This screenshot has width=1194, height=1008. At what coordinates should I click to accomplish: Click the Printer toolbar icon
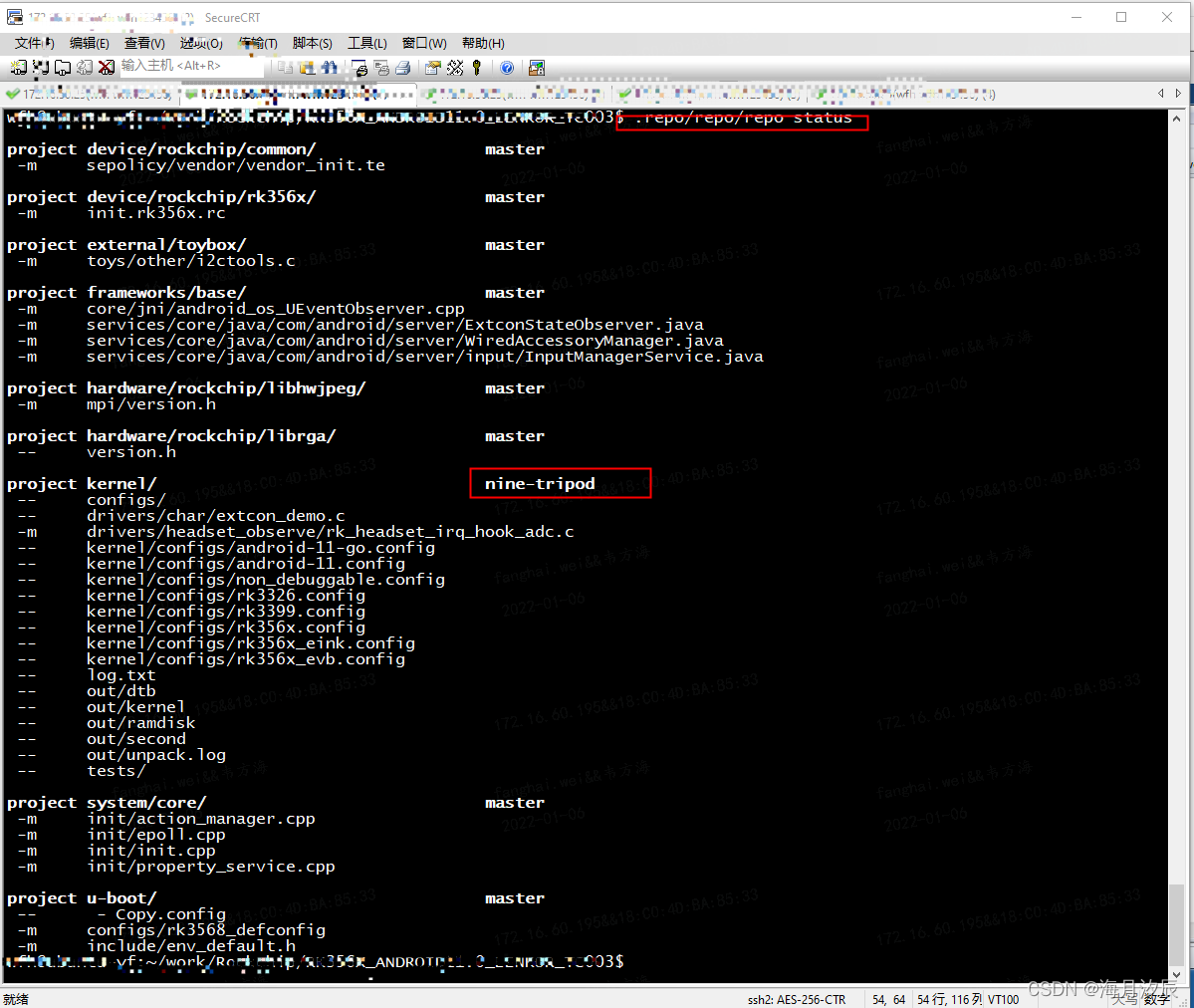point(403,68)
